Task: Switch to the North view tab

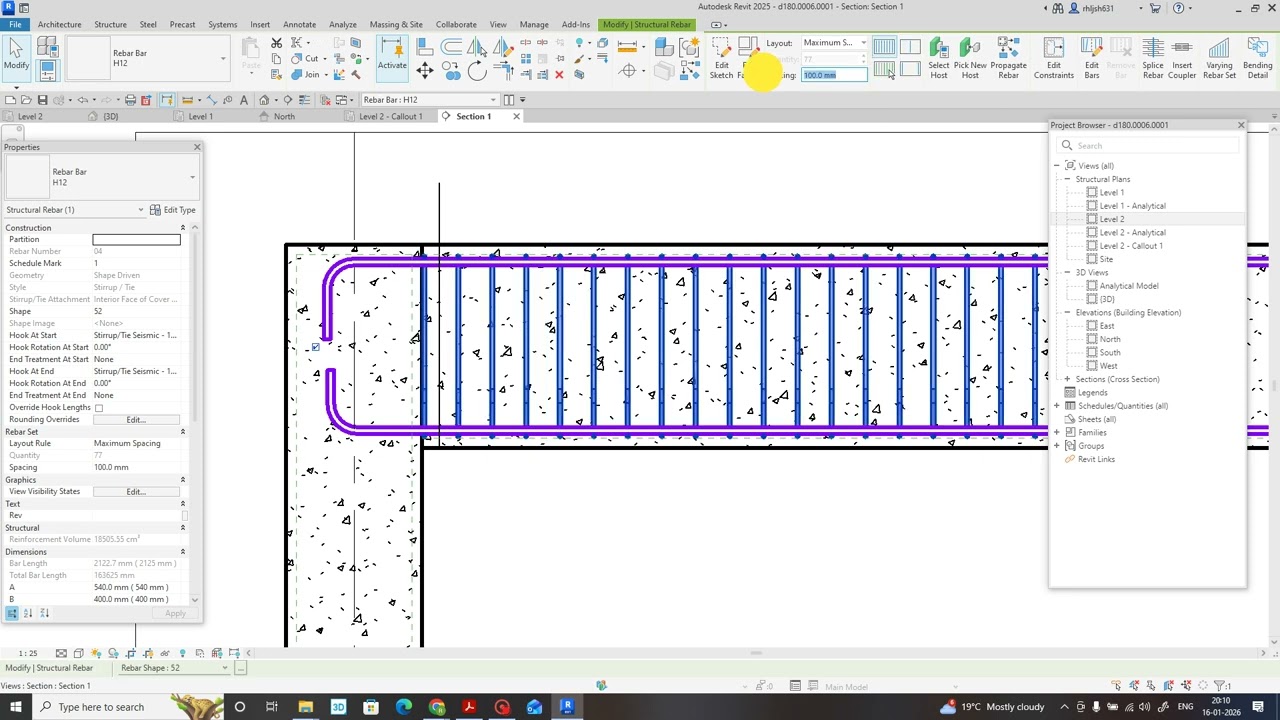Action: click(284, 117)
